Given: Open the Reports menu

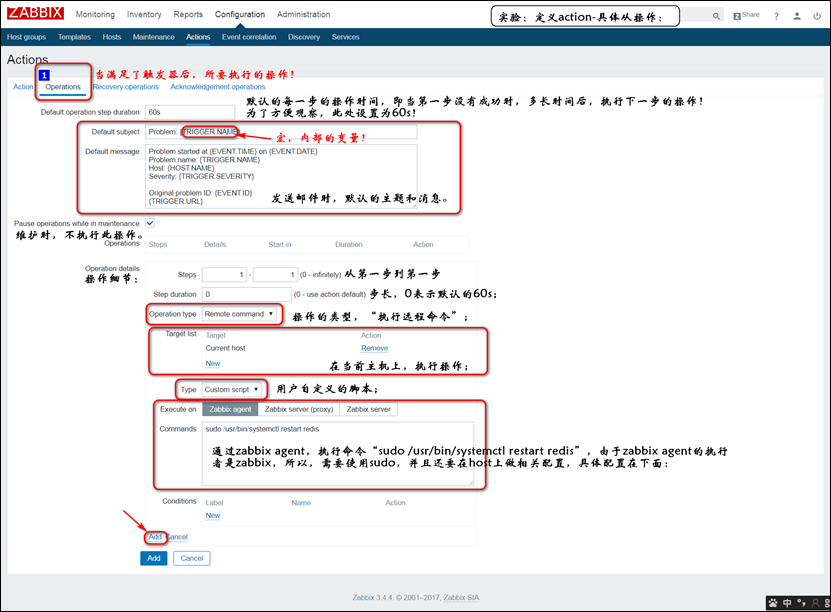Looking at the screenshot, I should click(188, 14).
